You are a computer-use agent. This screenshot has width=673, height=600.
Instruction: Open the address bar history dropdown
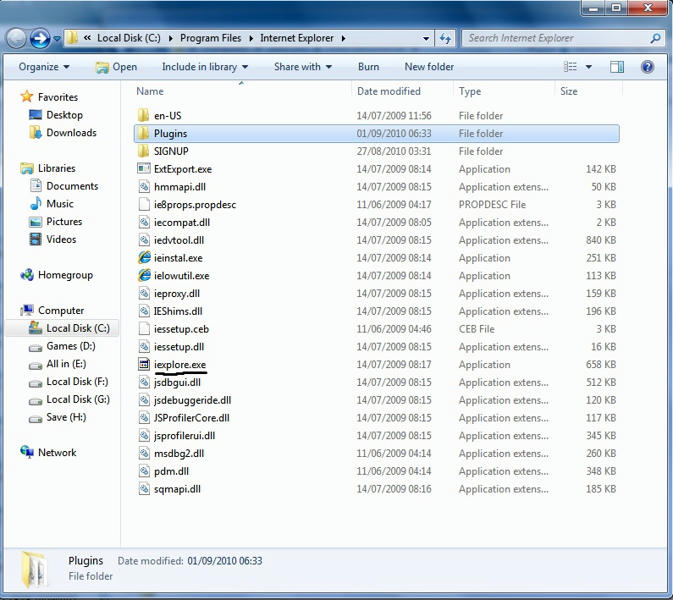pos(426,39)
